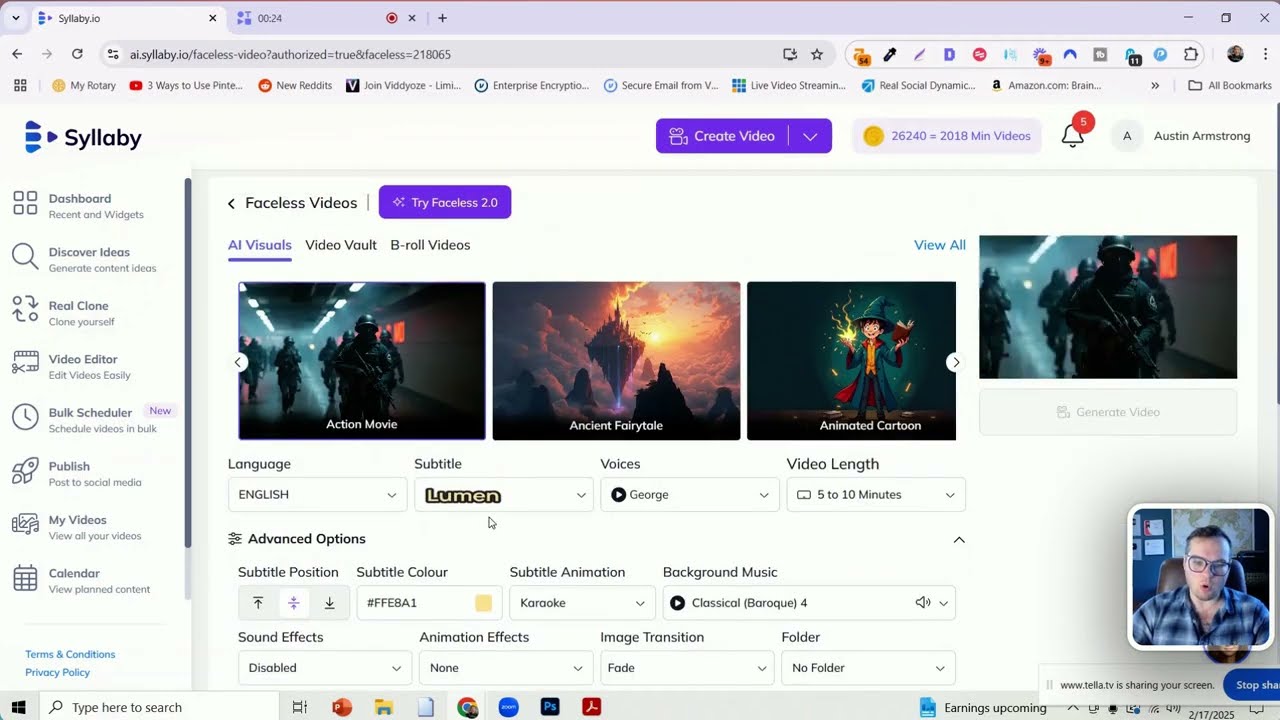Preview background music volume speaker icon

coord(922,603)
